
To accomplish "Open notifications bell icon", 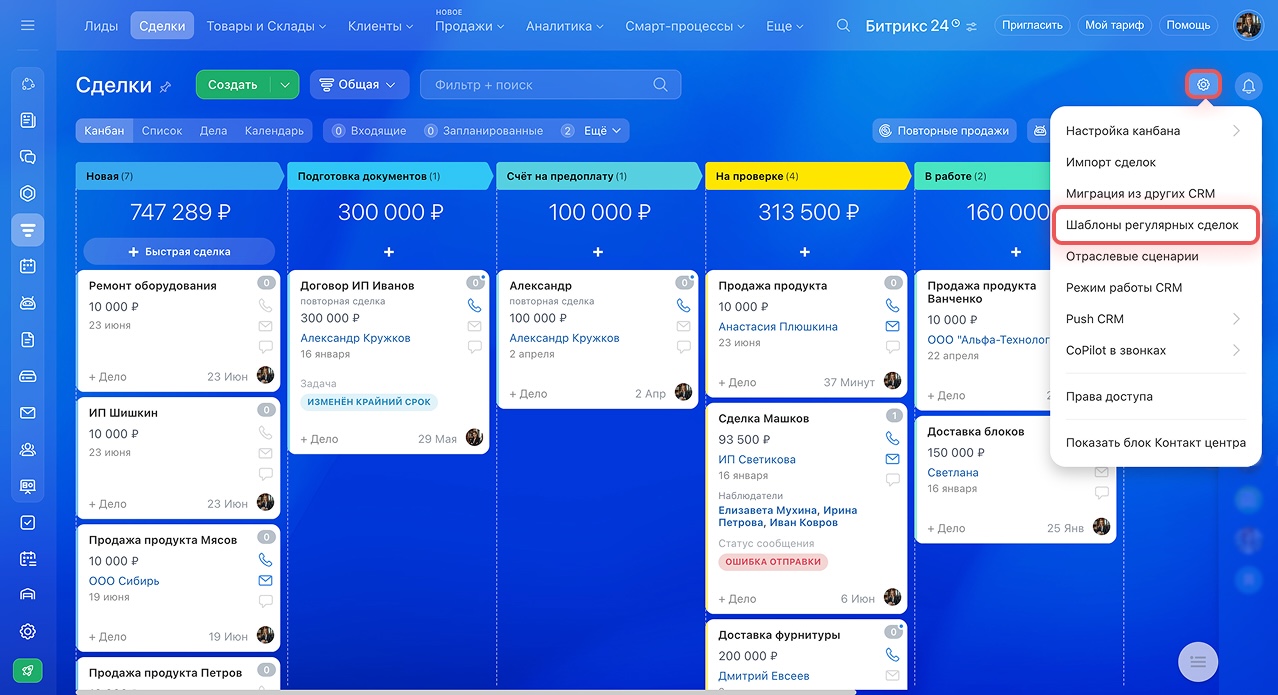I will pyautogui.click(x=1248, y=86).
